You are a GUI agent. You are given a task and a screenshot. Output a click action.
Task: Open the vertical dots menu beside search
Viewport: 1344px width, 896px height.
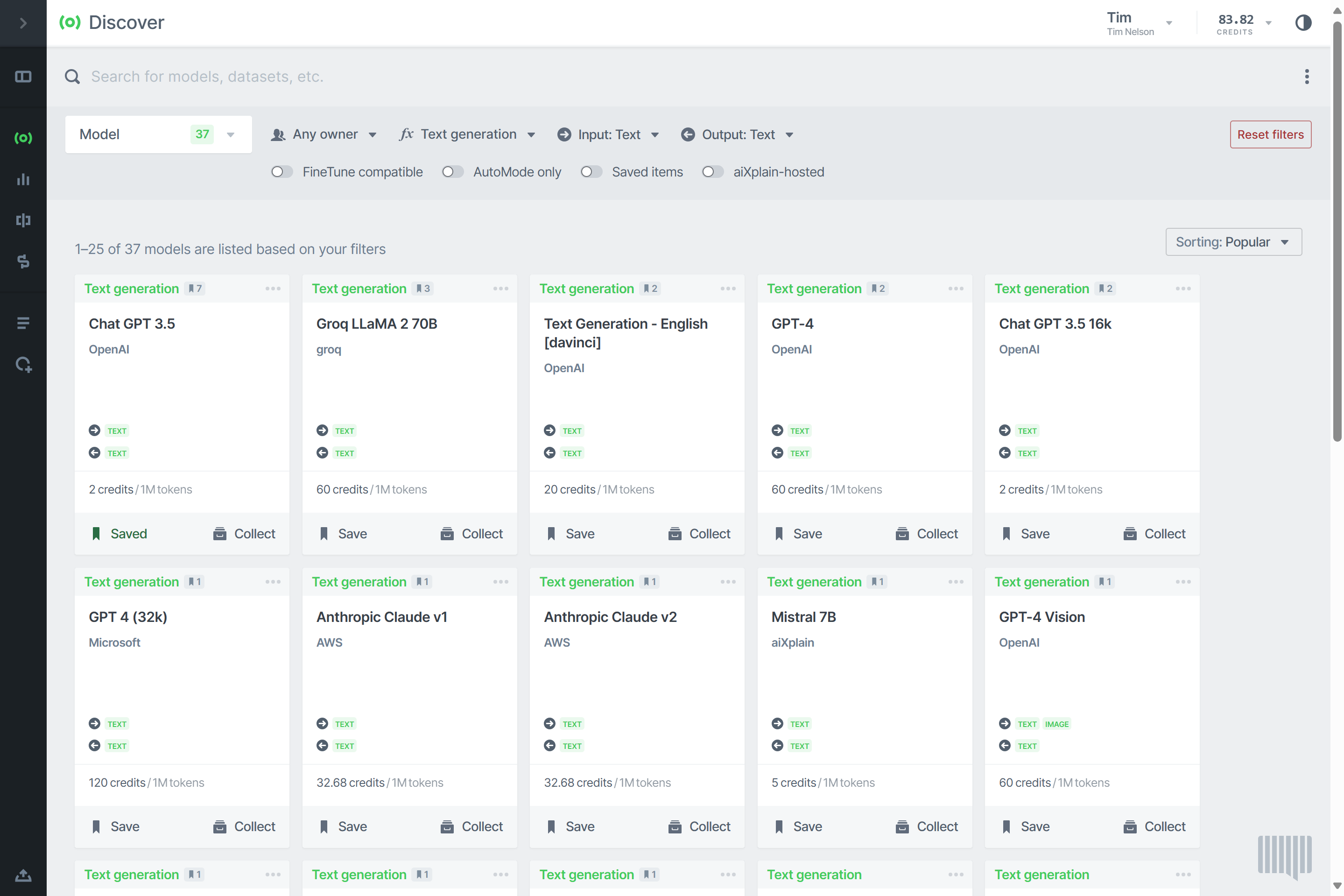pyautogui.click(x=1306, y=77)
